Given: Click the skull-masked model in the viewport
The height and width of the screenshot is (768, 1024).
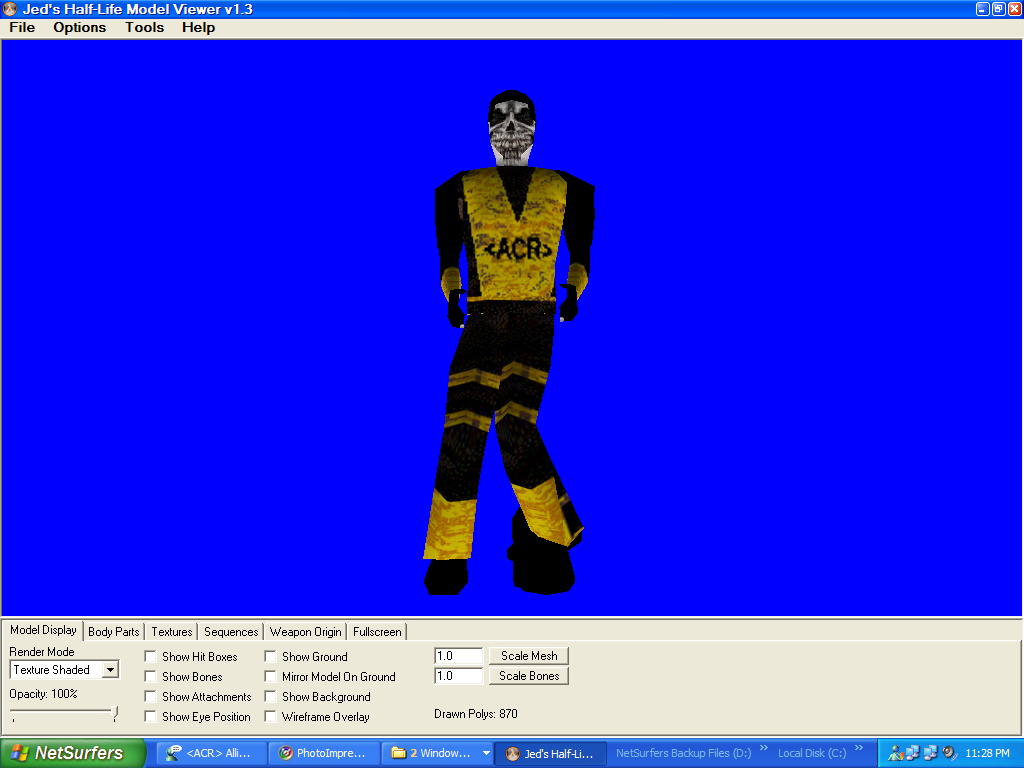Looking at the screenshot, I should click(x=511, y=343).
